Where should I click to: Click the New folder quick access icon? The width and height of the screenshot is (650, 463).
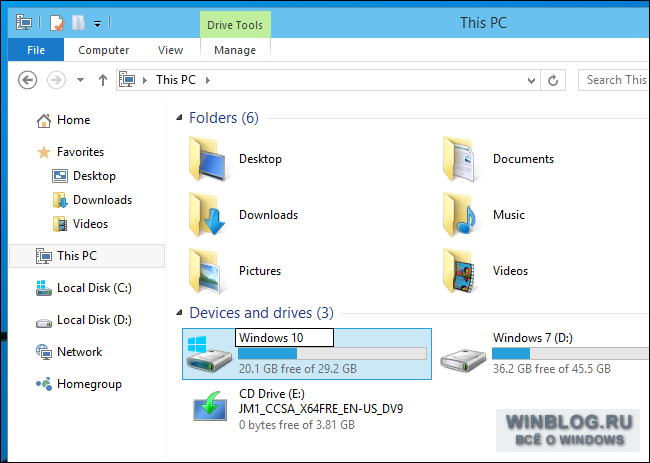(78, 23)
